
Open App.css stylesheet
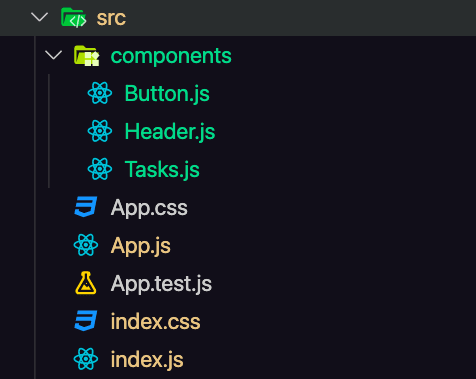(x=149, y=208)
